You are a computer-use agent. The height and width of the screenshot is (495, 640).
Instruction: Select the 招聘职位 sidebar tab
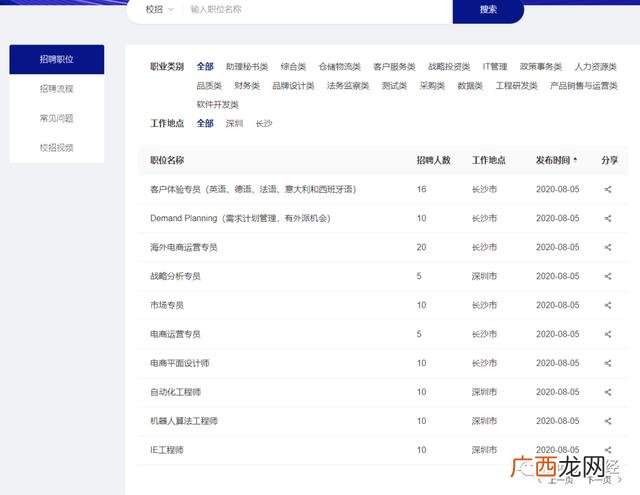pyautogui.click(x=57, y=59)
